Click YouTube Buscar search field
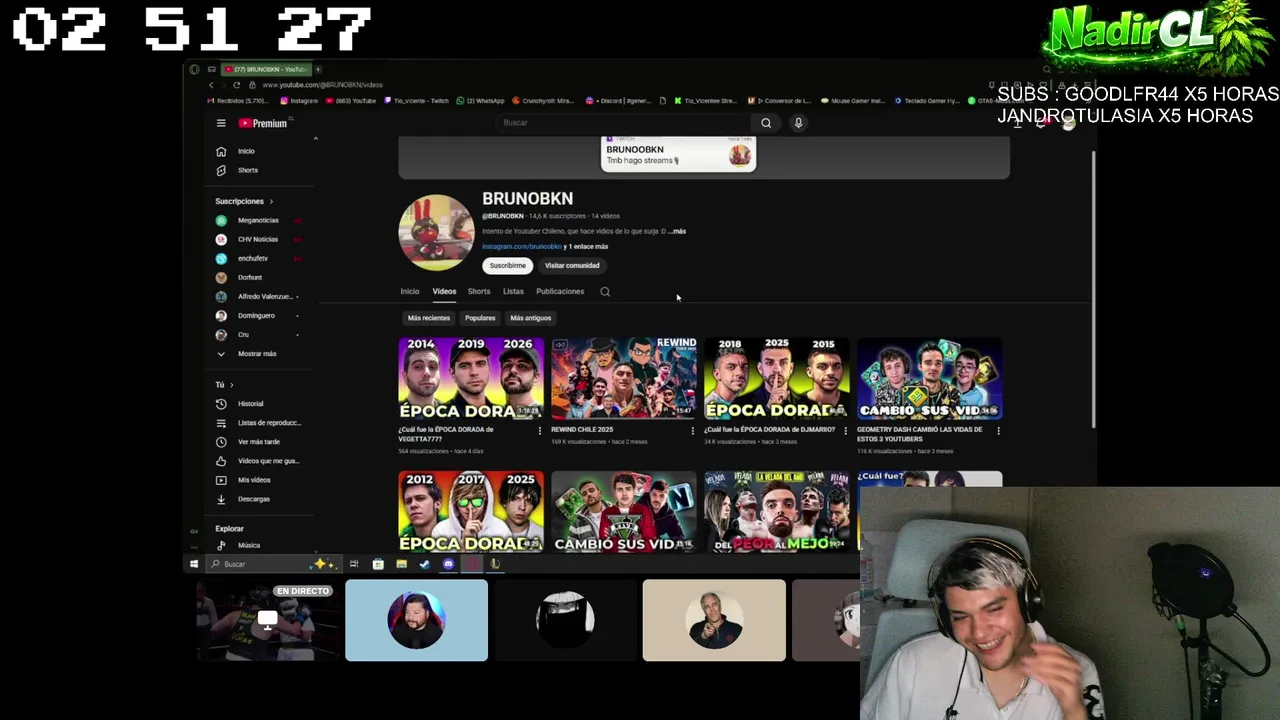 coord(625,123)
